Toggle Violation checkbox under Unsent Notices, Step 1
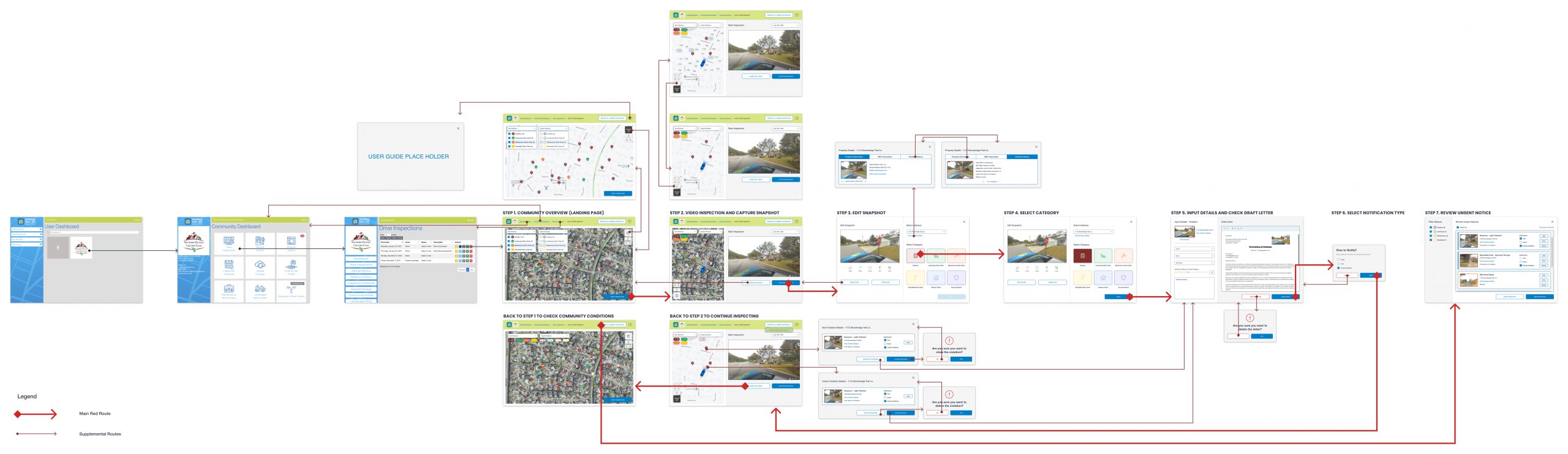This screenshot has height=454, width=1568. tap(541, 237)
